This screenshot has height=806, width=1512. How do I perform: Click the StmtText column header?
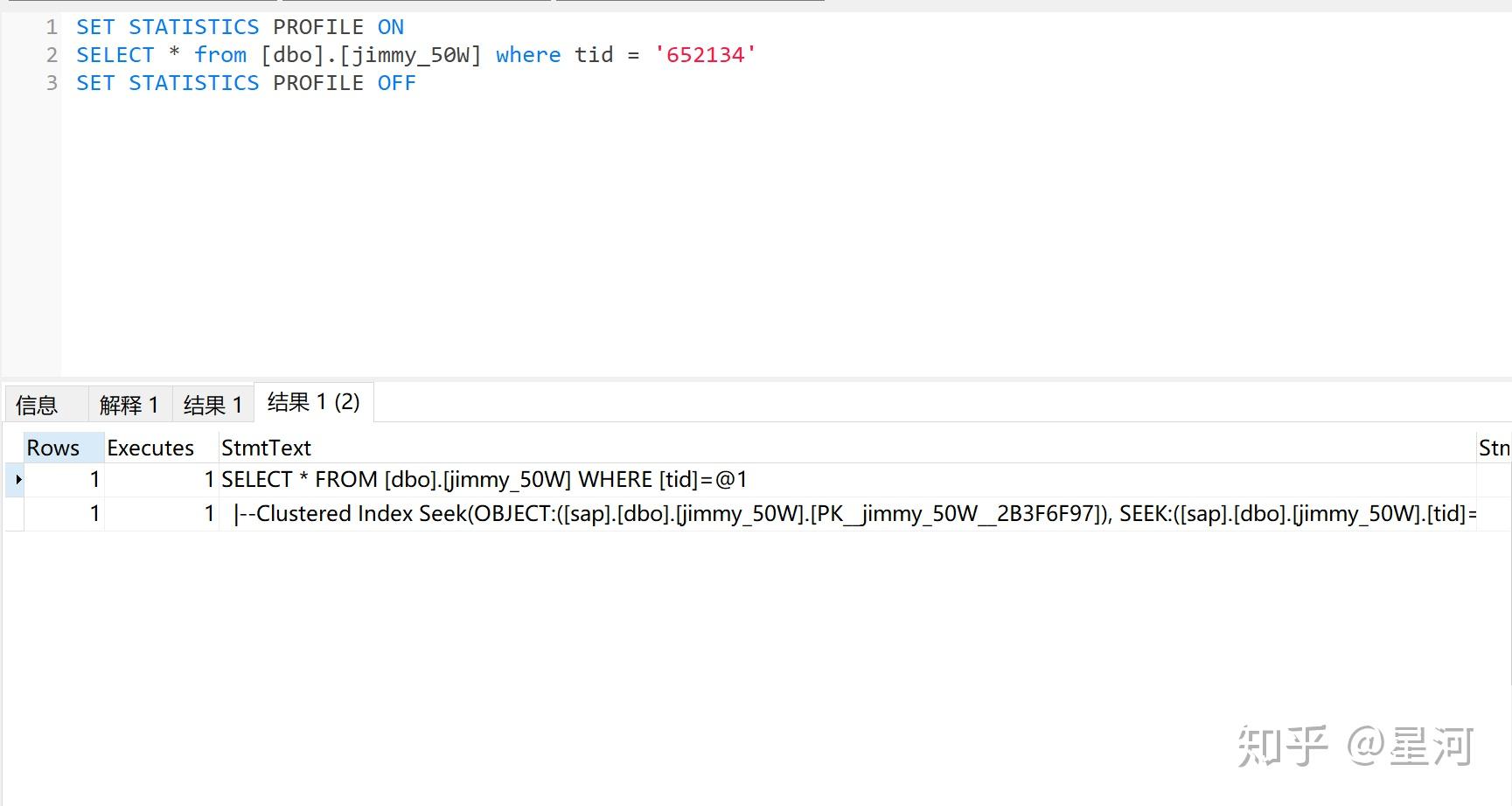[x=847, y=448]
